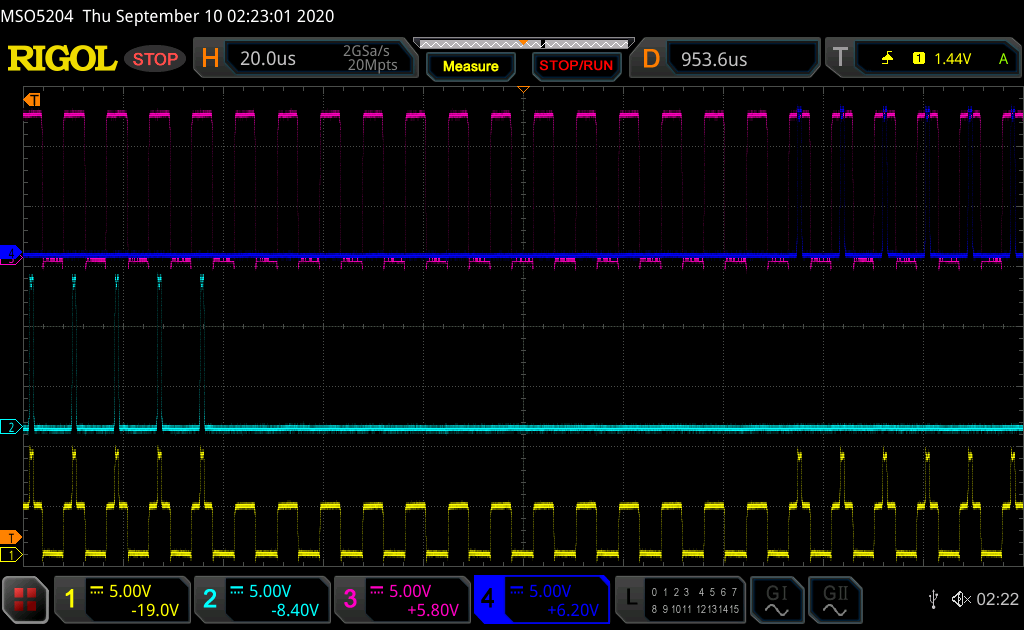Image resolution: width=1024 pixels, height=630 pixels.
Task: Click channel 1 offset -19.0V
Action: point(155,610)
